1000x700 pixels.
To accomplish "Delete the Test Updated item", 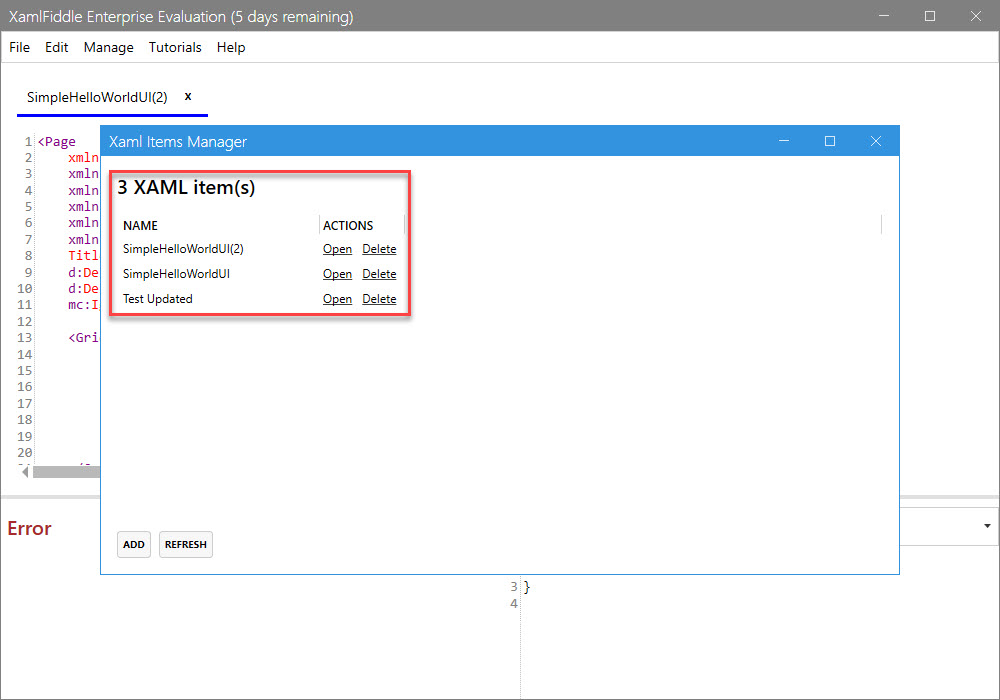I will [379, 298].
